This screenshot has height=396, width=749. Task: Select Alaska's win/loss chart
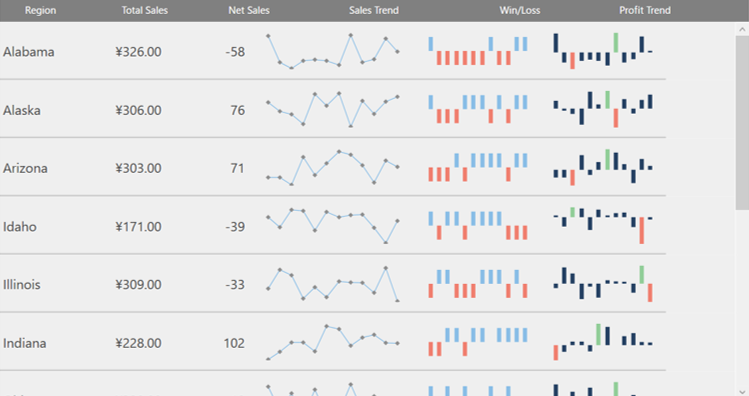tap(478, 109)
